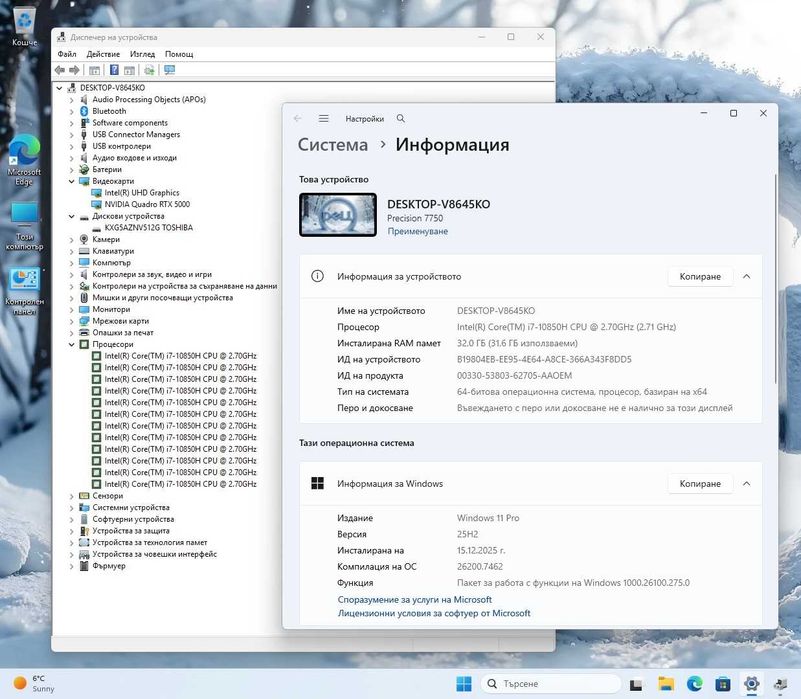This screenshot has height=699, width=801.
Task: Open the hamburger navigation menu in Settings
Action: (x=323, y=119)
